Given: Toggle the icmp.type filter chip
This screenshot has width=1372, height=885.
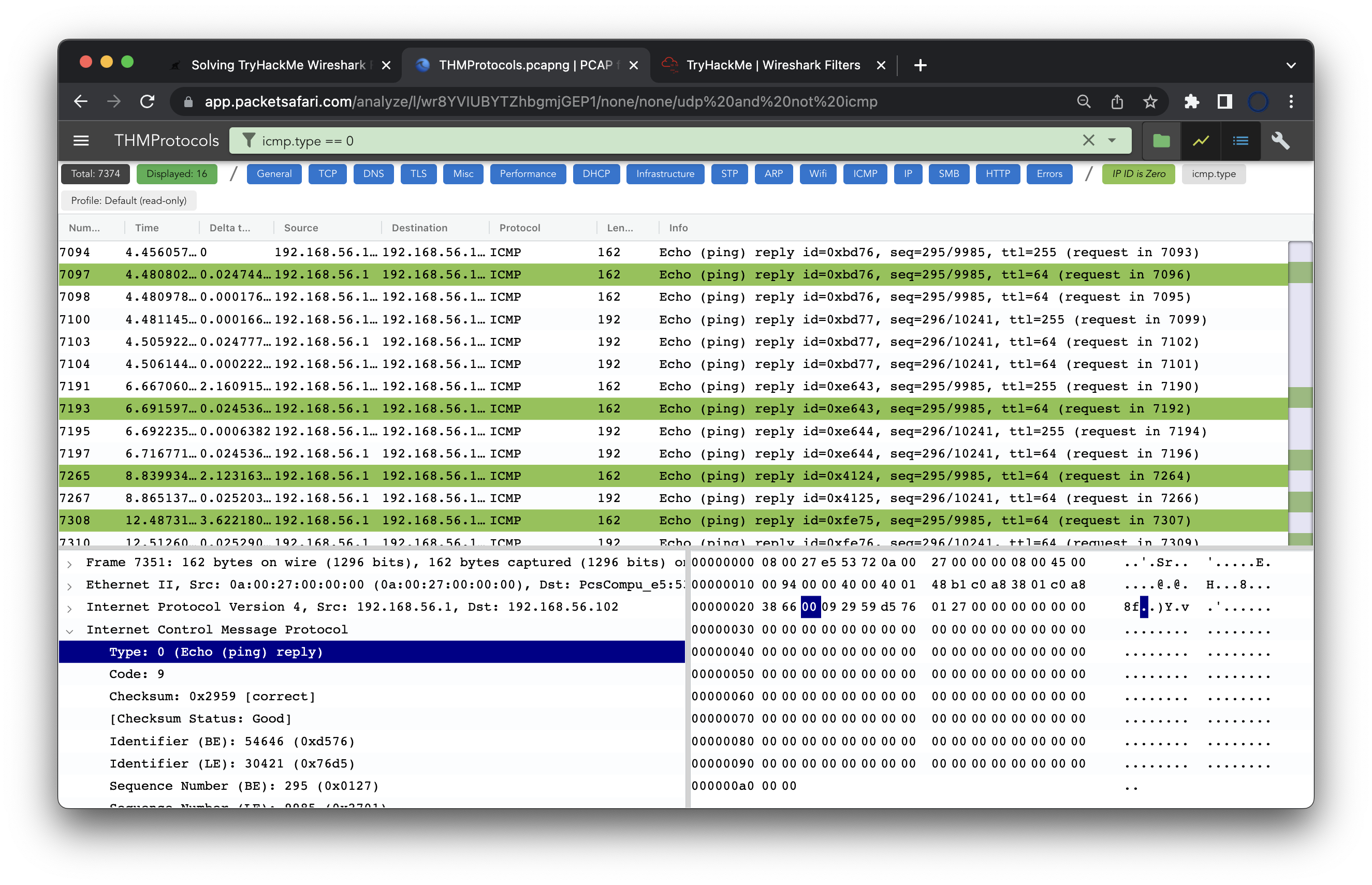Looking at the screenshot, I should point(1213,173).
